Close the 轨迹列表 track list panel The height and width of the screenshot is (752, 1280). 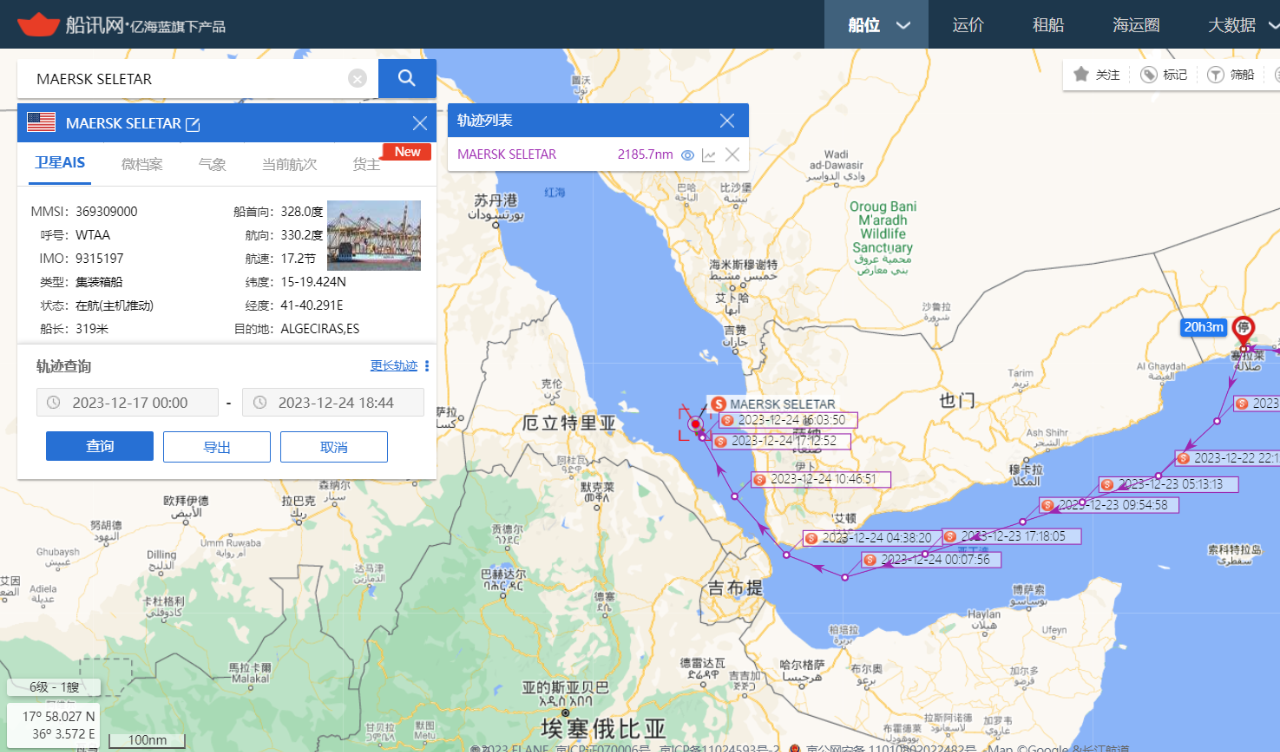pos(727,120)
